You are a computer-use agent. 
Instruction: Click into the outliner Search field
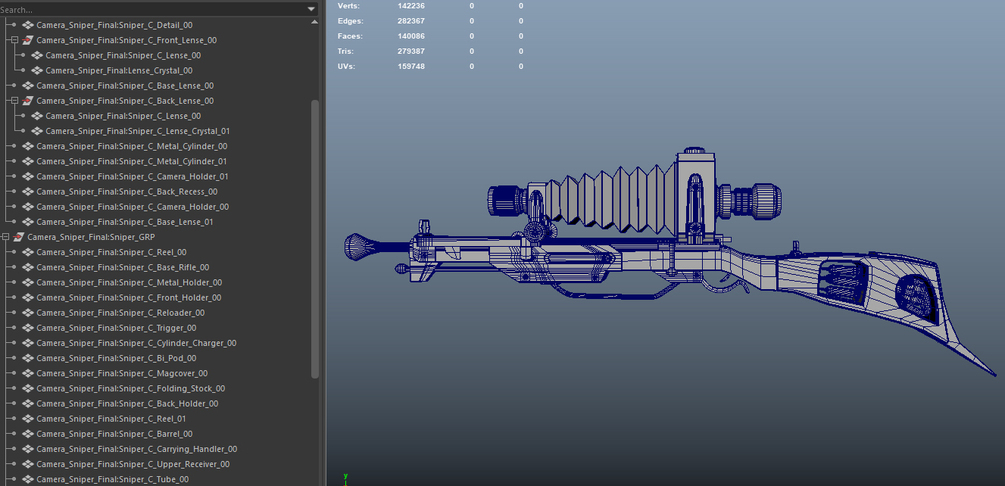coord(153,10)
